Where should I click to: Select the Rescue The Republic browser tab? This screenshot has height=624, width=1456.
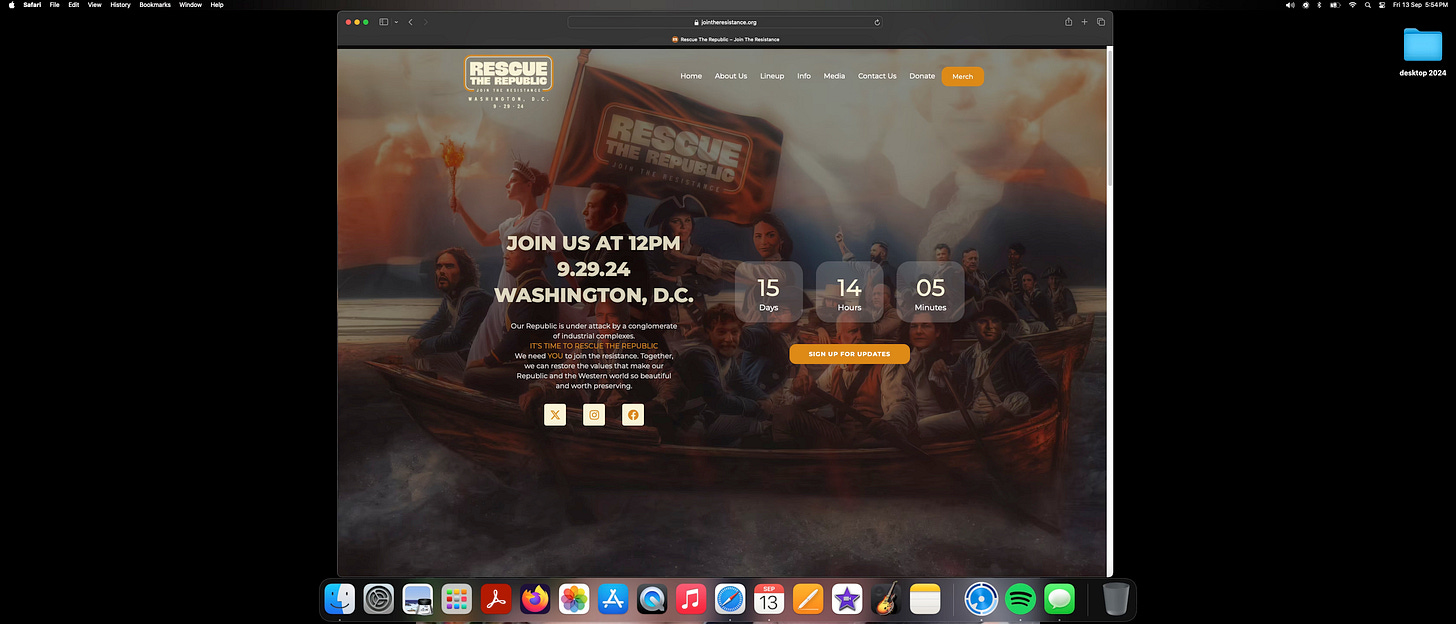[725, 40]
